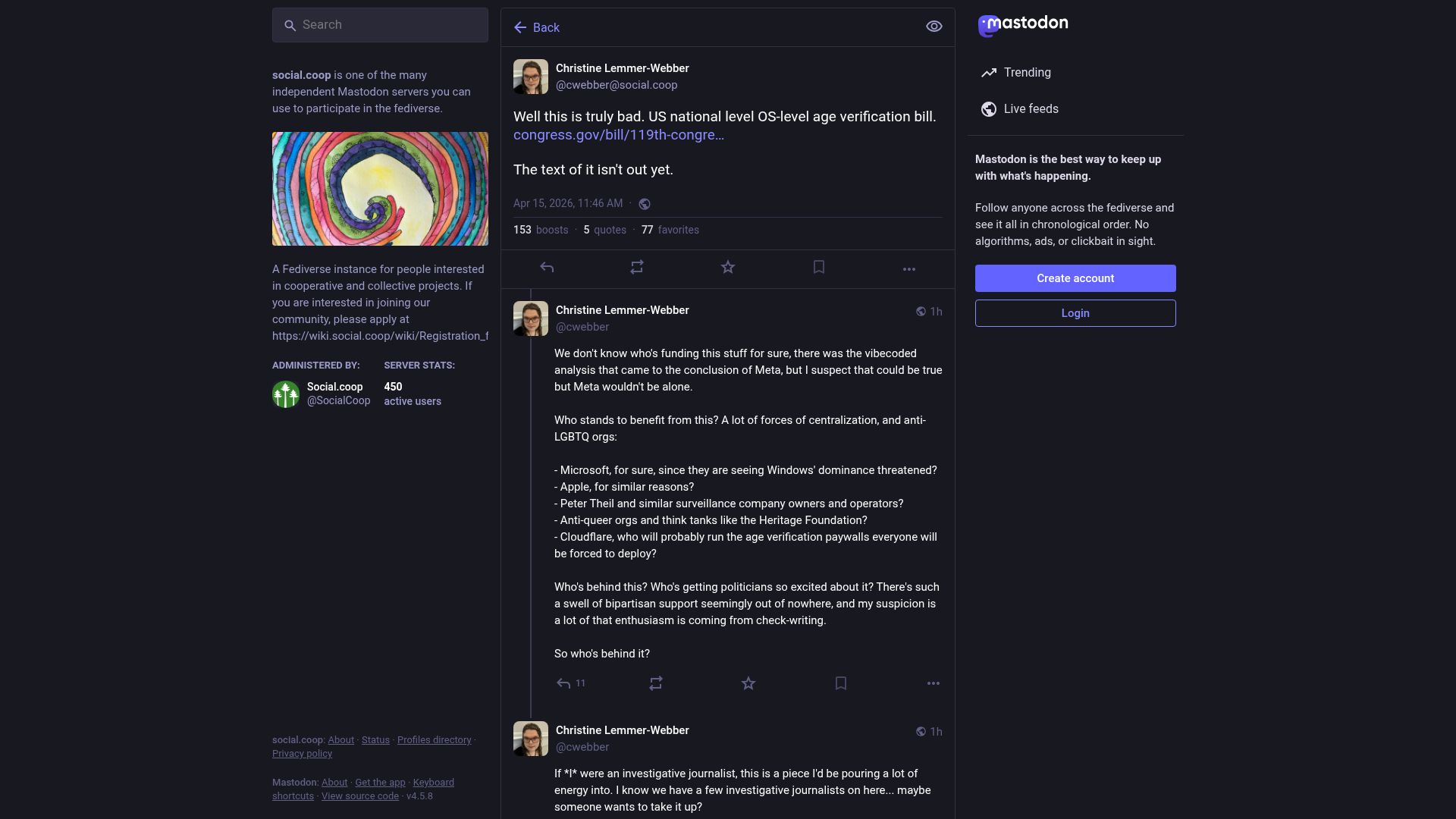Open the Profiles directory link
This screenshot has height=819, width=1456.
click(x=434, y=740)
